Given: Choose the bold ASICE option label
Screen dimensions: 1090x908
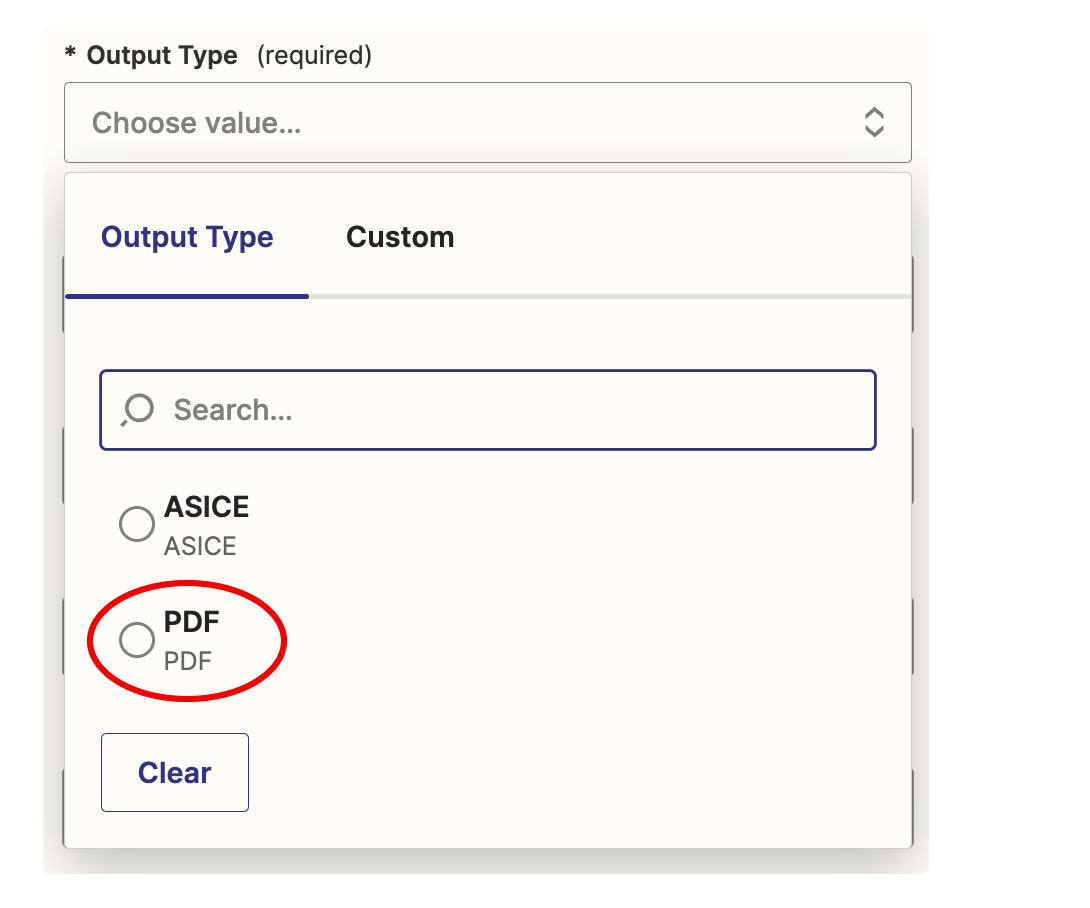Looking at the screenshot, I should [x=206, y=507].
